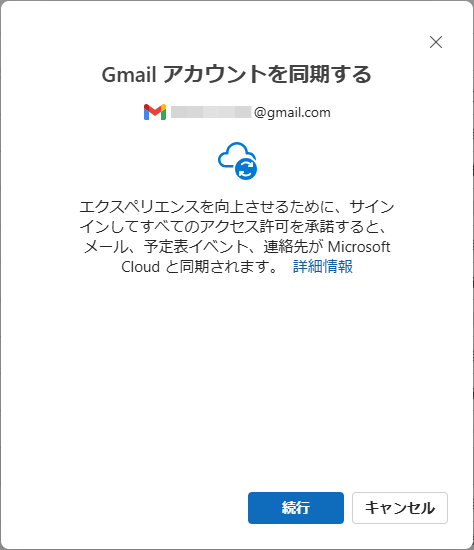Screen dimensions: 474x550
Task: Click the word Gmail in the heading
Action: [129, 75]
